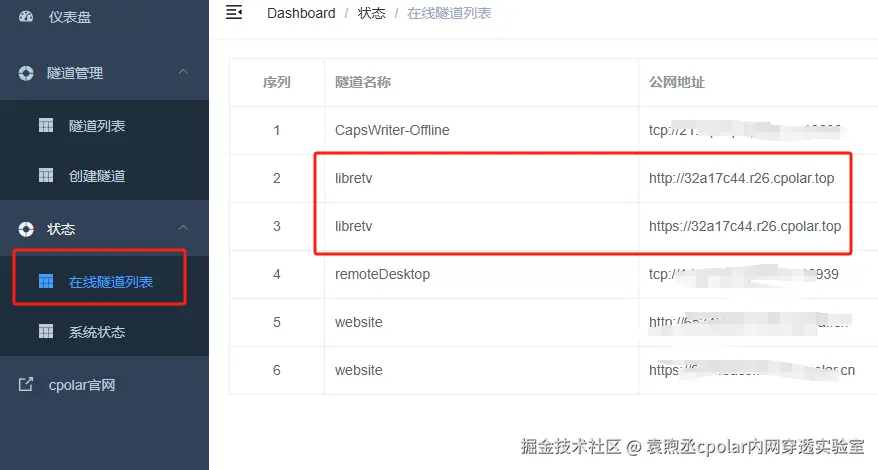Click the blurred http address in row 5

pos(748,323)
